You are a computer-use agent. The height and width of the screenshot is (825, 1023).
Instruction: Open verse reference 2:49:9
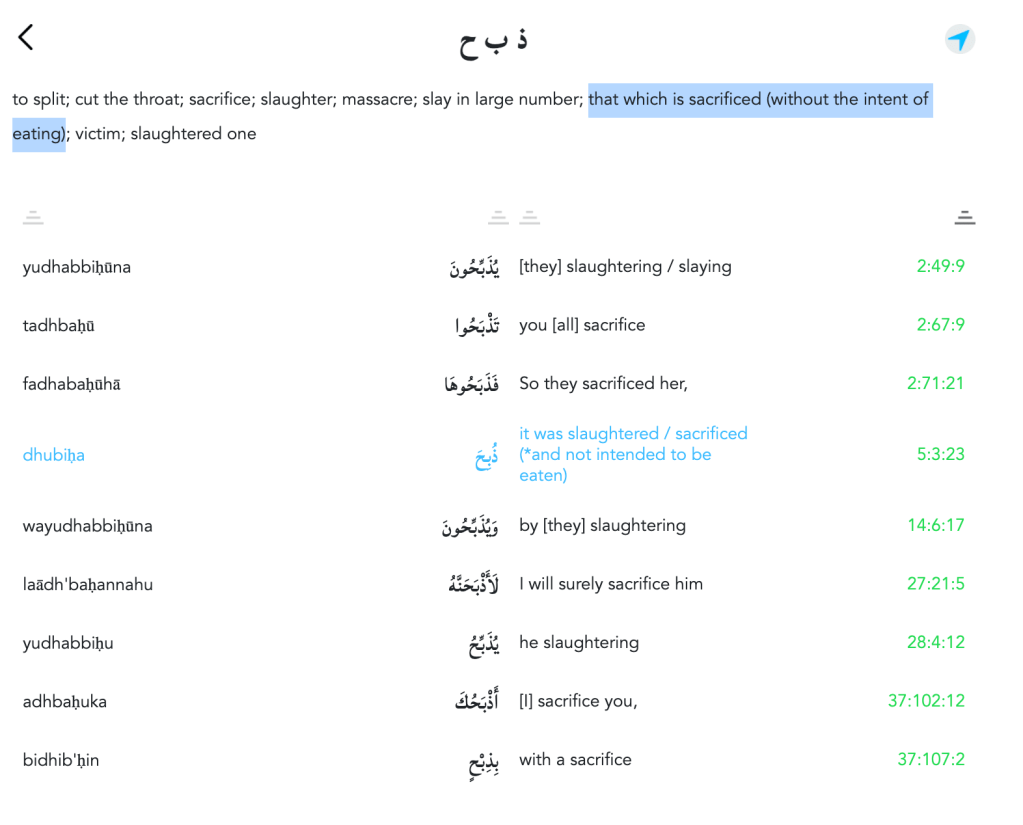[x=940, y=267]
